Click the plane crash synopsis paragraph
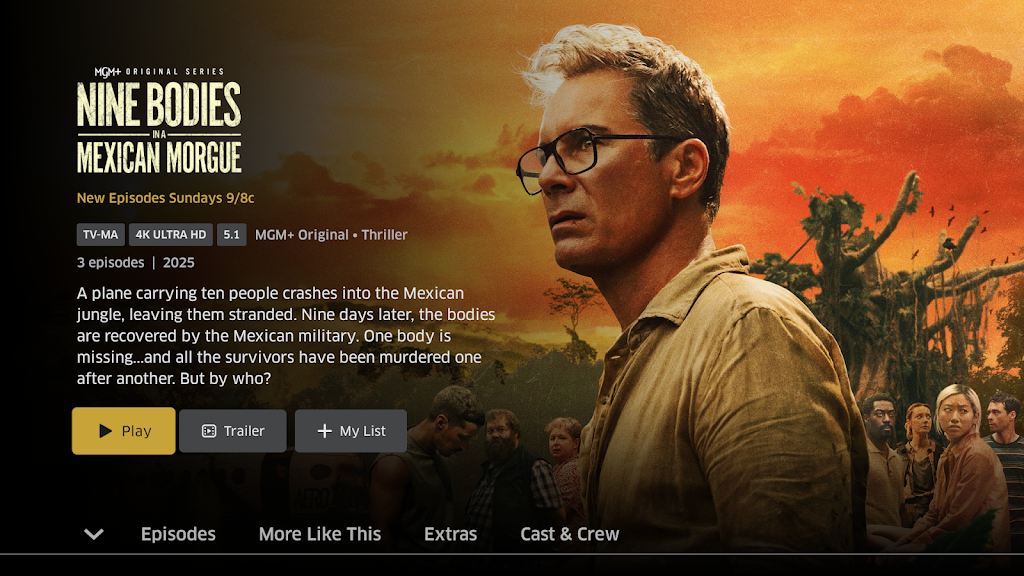This screenshot has width=1024, height=576. click(285, 336)
